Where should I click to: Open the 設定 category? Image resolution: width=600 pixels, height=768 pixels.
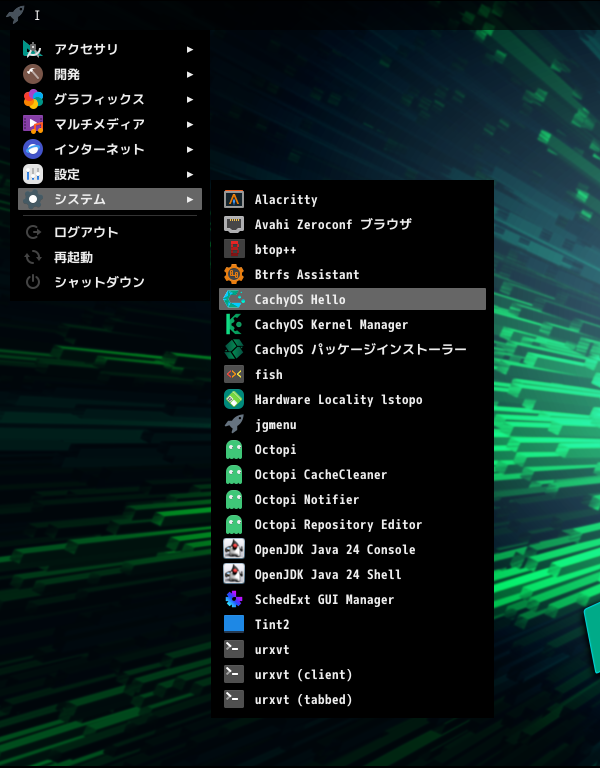click(x=110, y=174)
